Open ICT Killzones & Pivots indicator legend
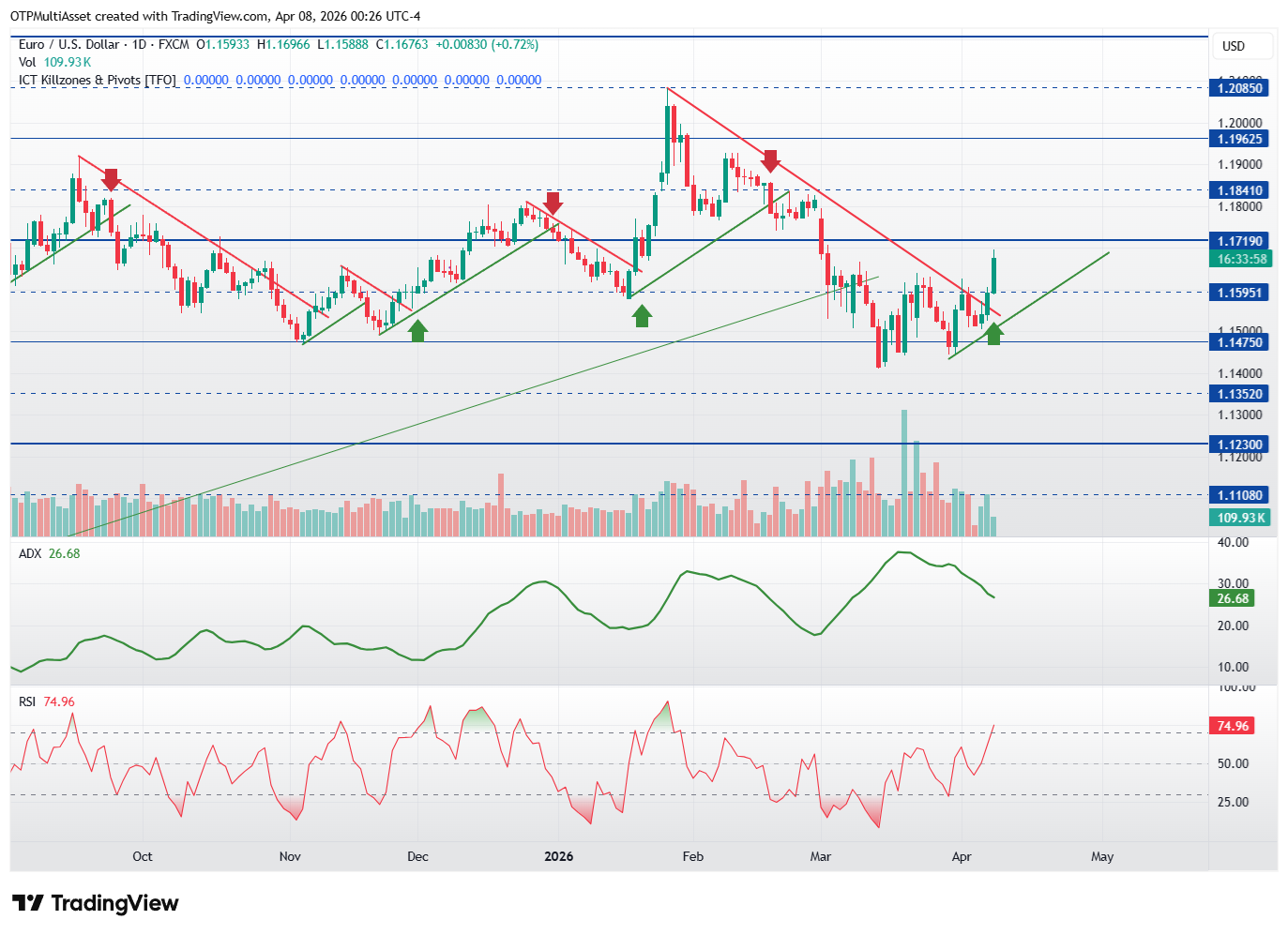1288x935 pixels. coord(98,80)
